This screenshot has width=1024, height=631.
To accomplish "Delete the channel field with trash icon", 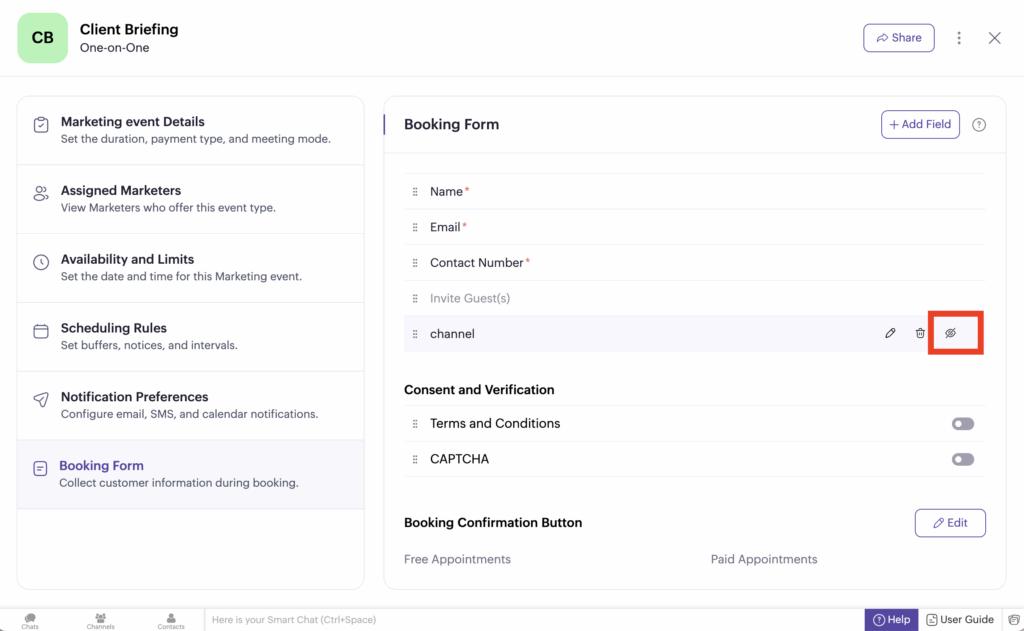I will point(920,333).
